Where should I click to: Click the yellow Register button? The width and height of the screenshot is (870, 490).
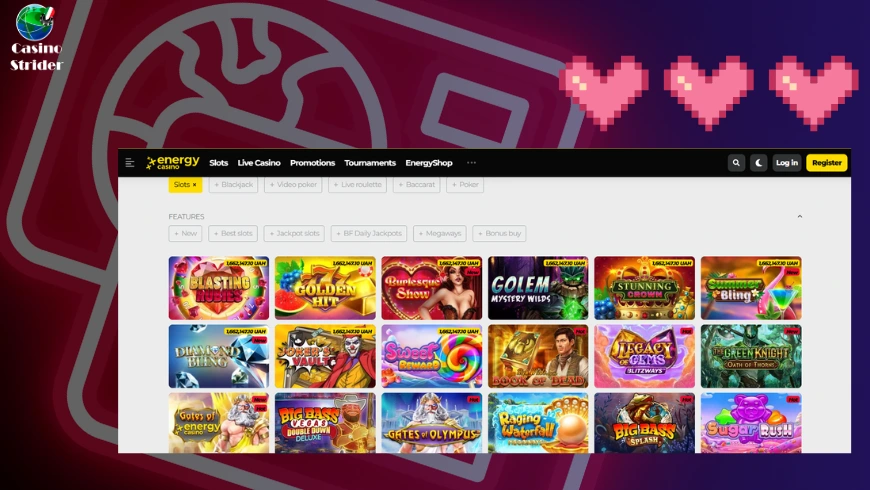pyautogui.click(x=827, y=163)
